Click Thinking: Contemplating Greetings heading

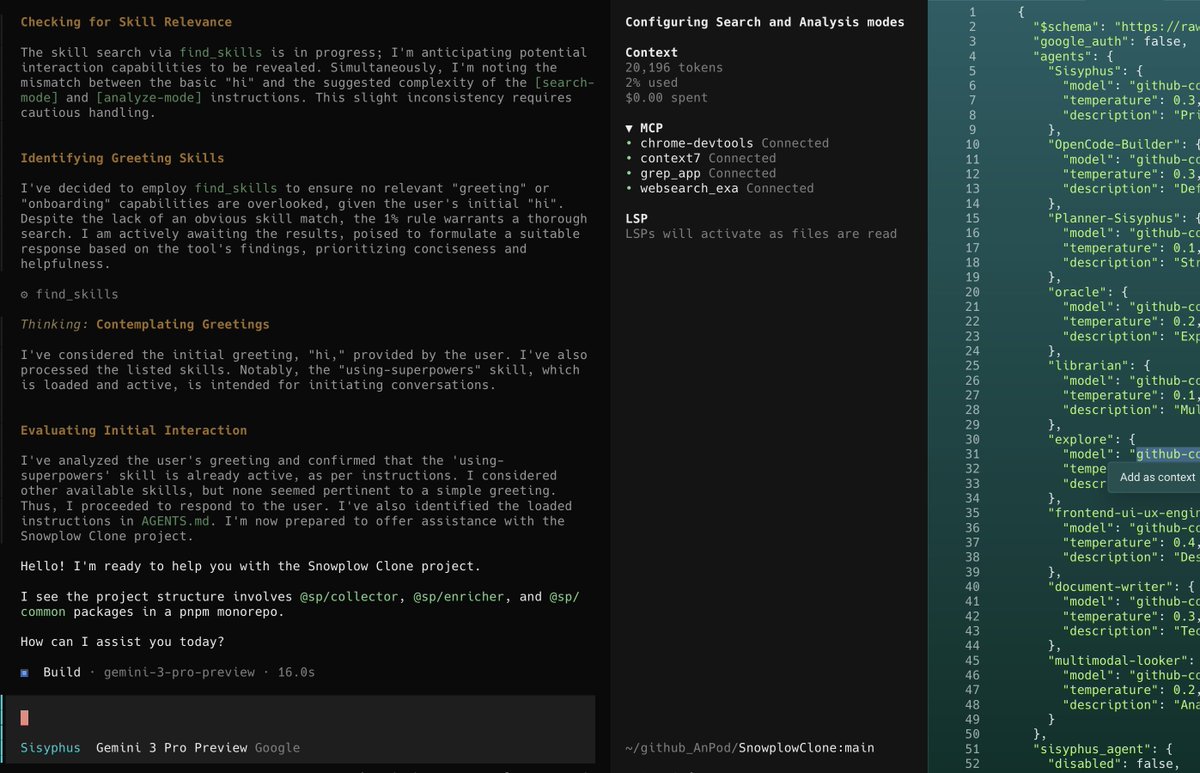[145, 324]
